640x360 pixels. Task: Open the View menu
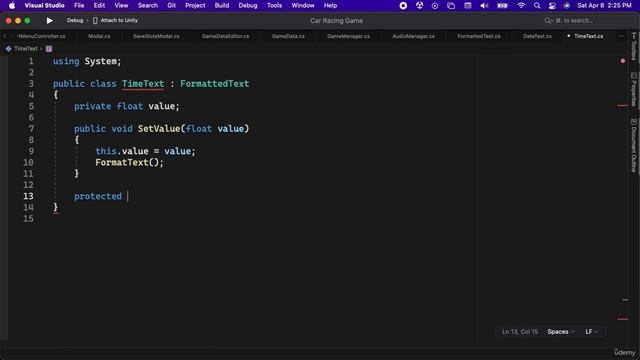(x=121, y=5)
